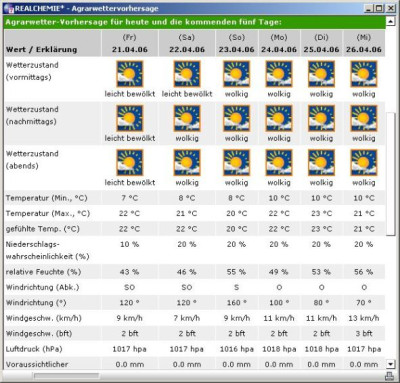The height and width of the screenshot is (383, 400).
Task: Select the 23.04.06 column header
Action: pos(236,43)
